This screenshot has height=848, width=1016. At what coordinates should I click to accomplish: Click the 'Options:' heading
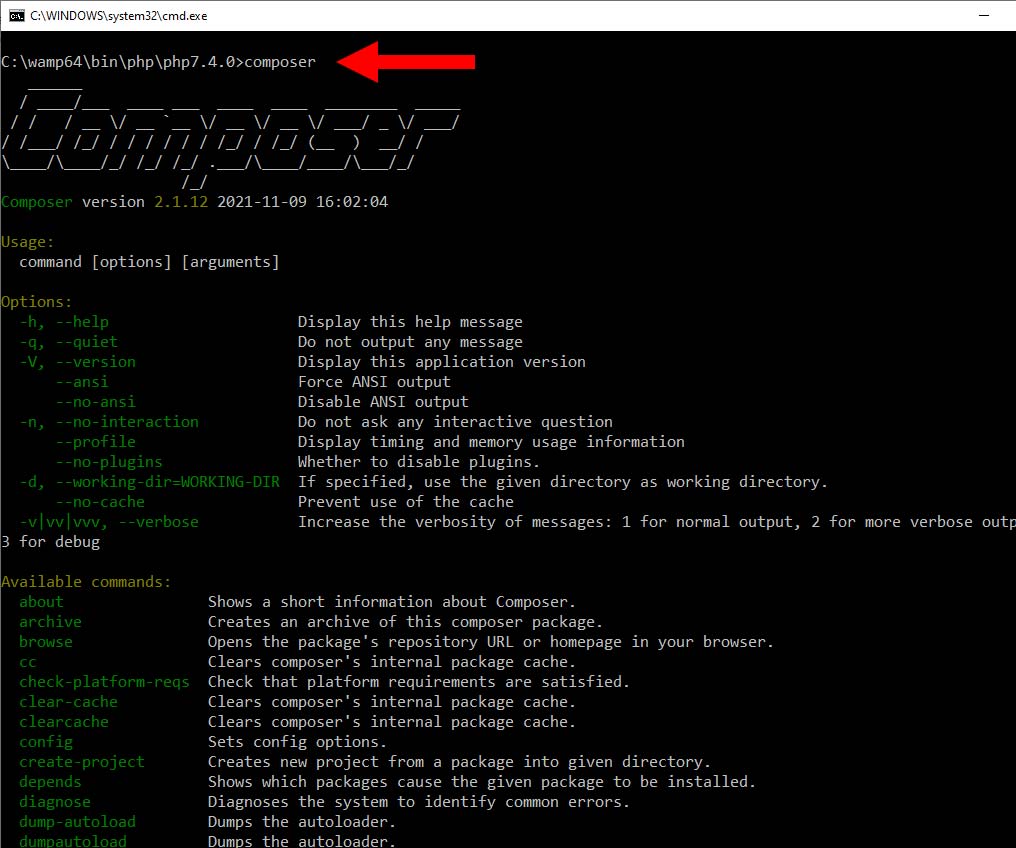[x=36, y=302]
